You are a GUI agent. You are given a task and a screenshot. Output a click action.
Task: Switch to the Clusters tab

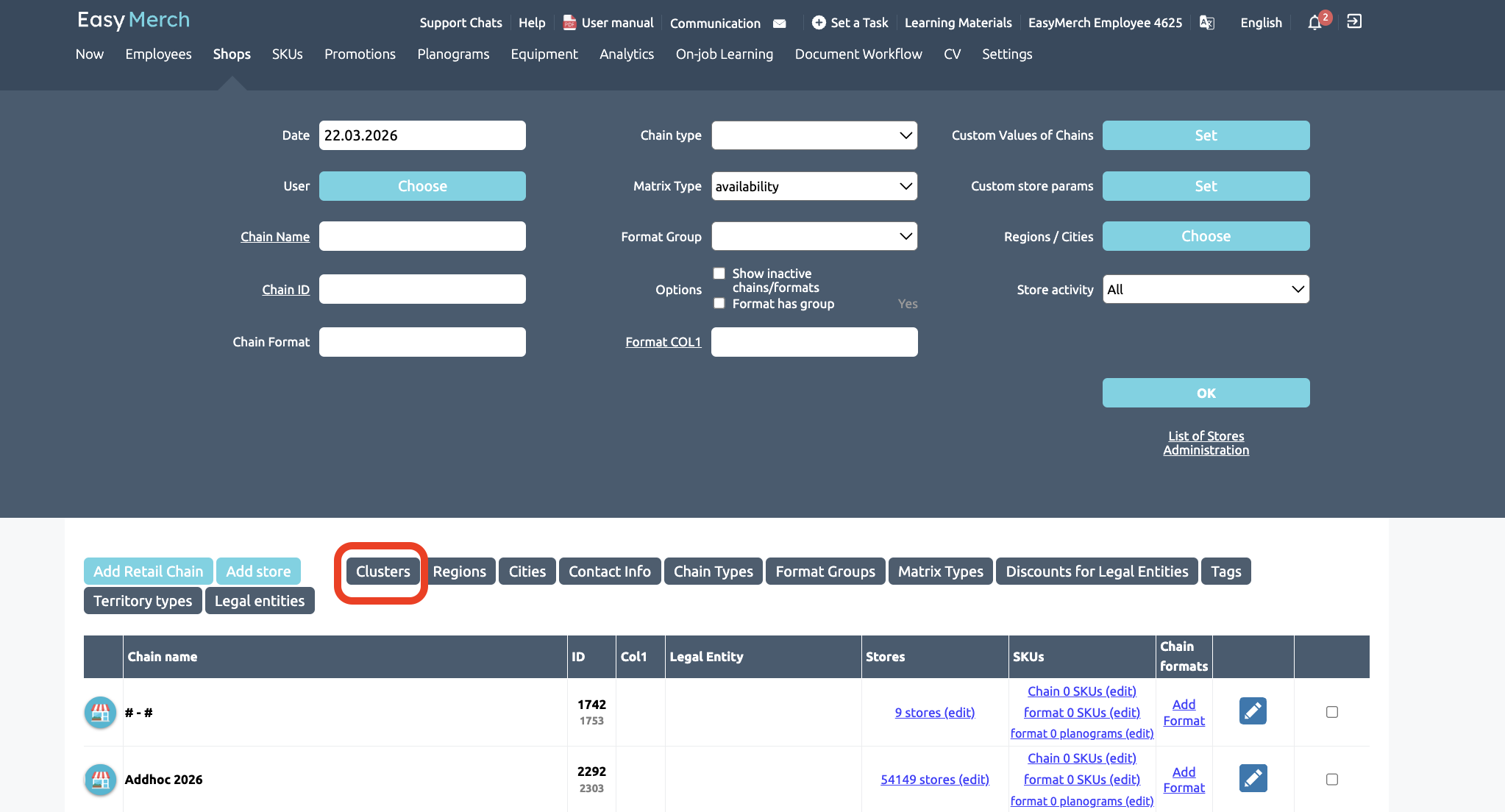click(383, 571)
